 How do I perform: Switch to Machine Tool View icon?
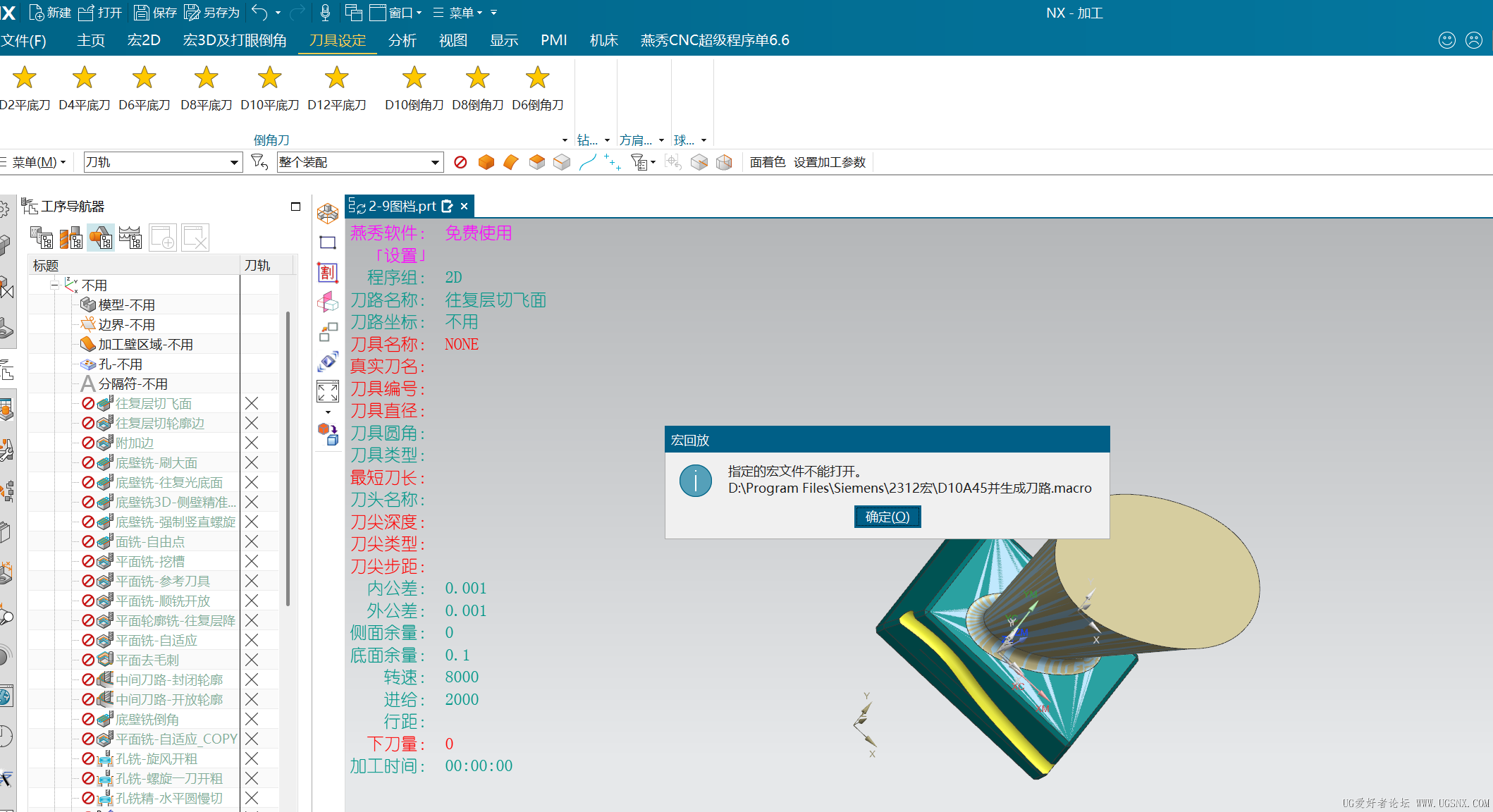[x=71, y=238]
